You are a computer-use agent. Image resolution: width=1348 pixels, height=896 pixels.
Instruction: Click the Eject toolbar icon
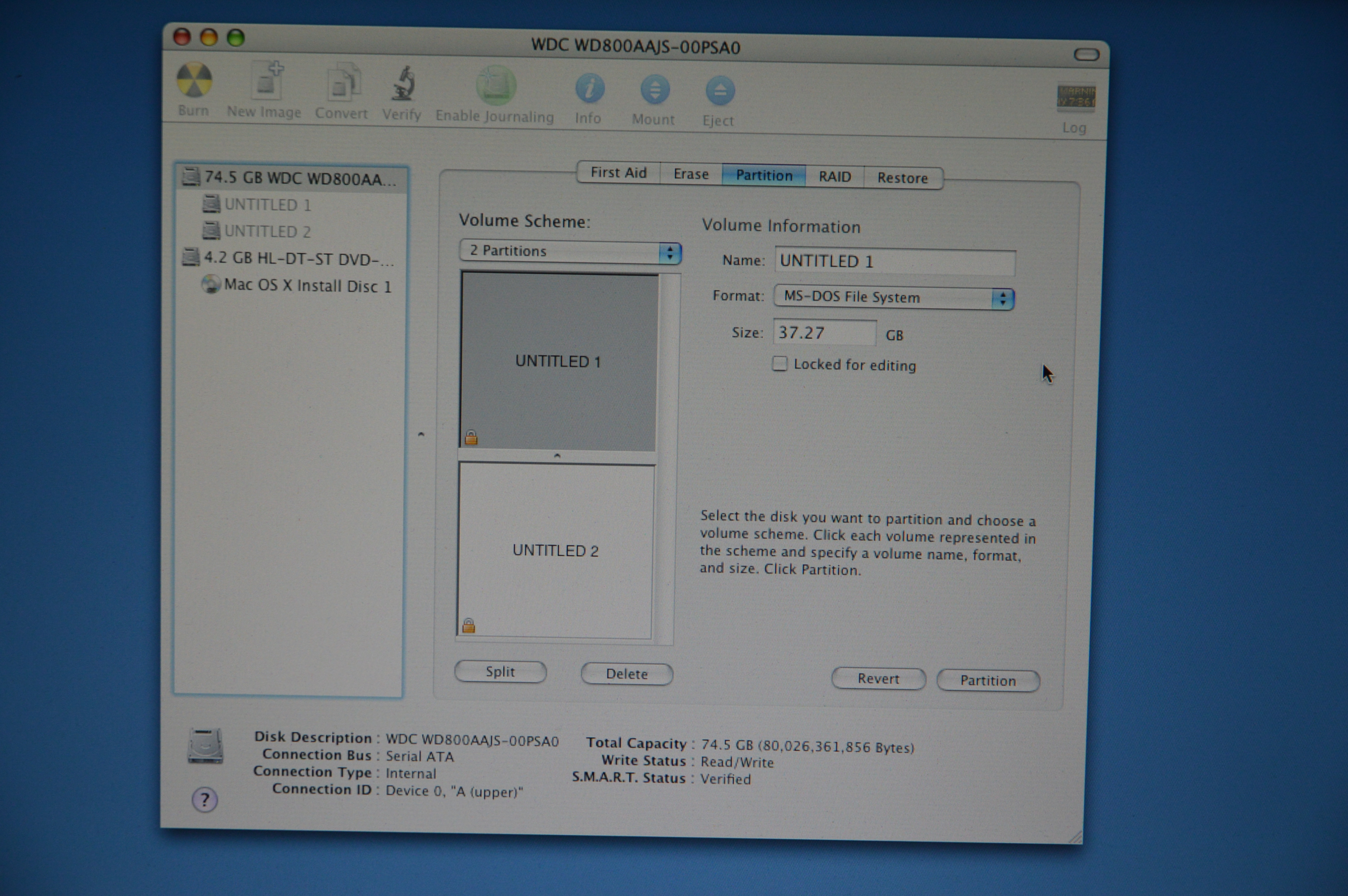[x=720, y=91]
